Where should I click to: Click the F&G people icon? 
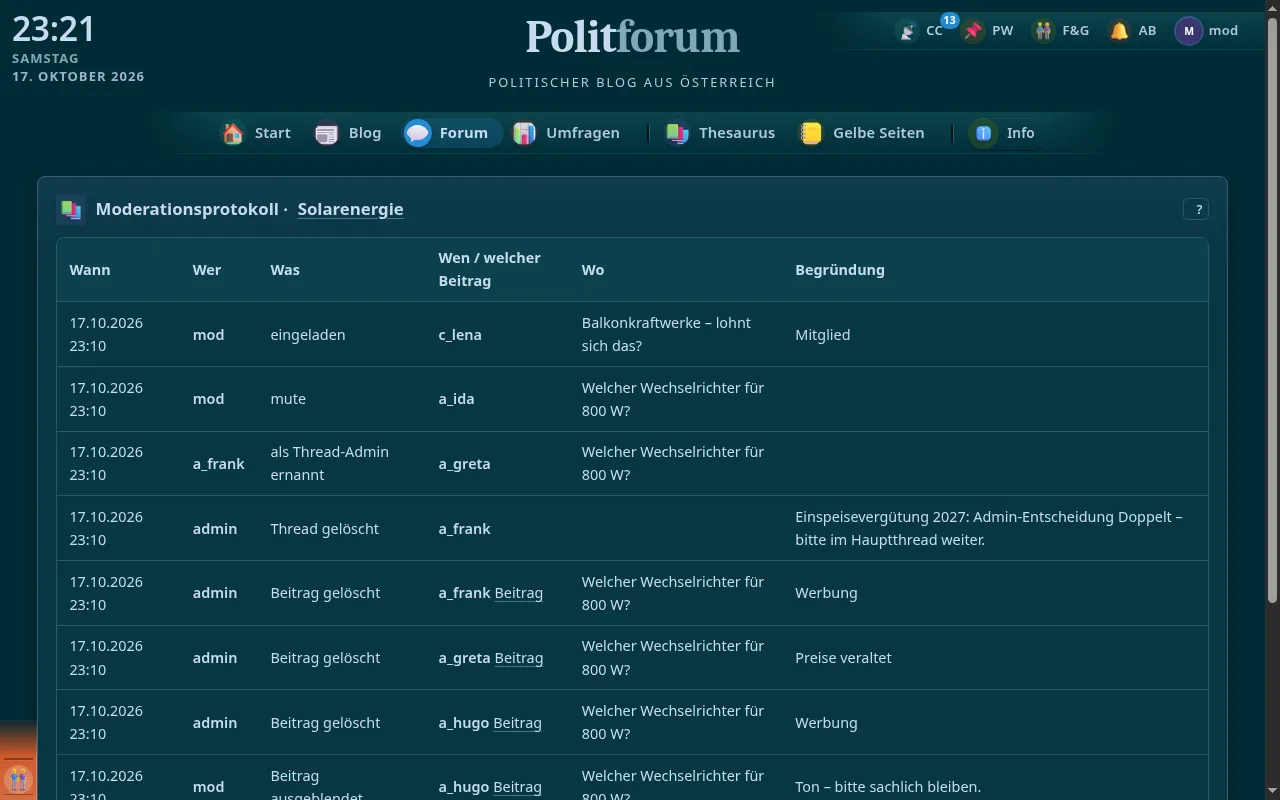pyautogui.click(x=1044, y=31)
